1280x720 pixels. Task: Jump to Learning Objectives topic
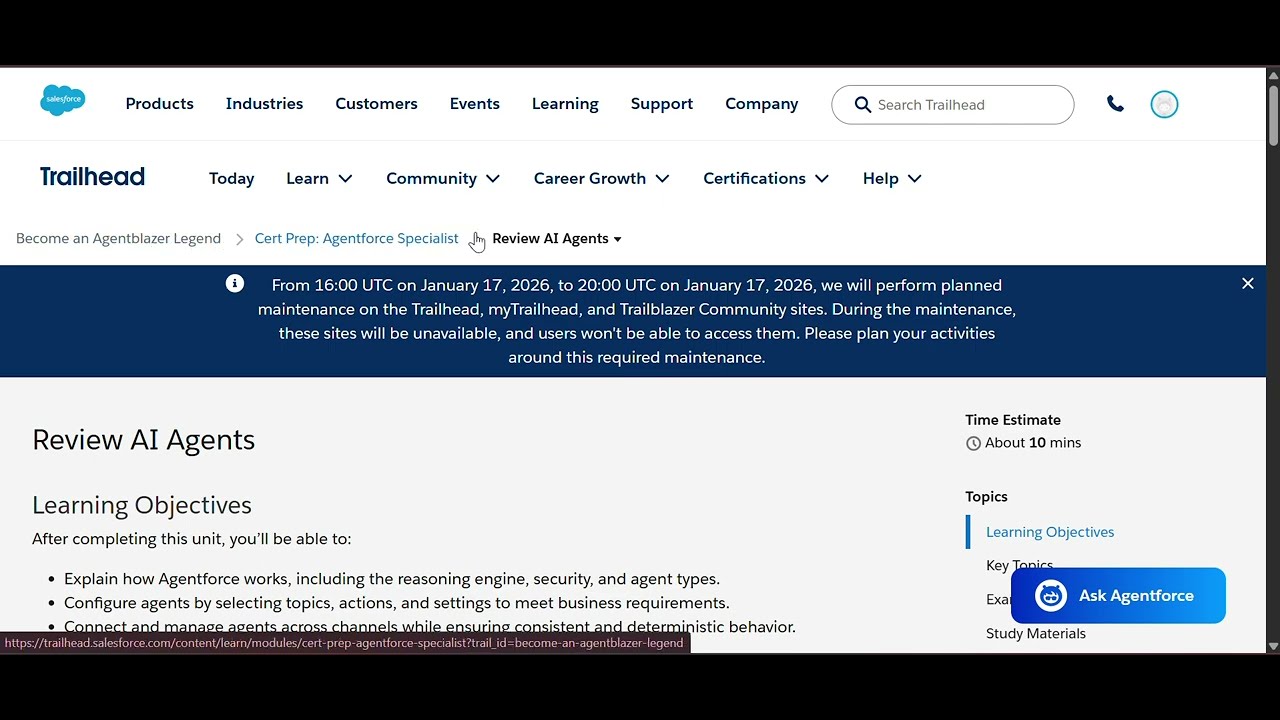[x=1050, y=532]
